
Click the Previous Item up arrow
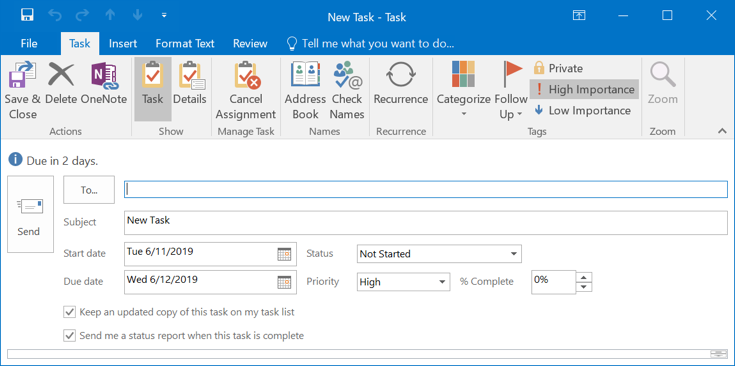click(x=110, y=15)
